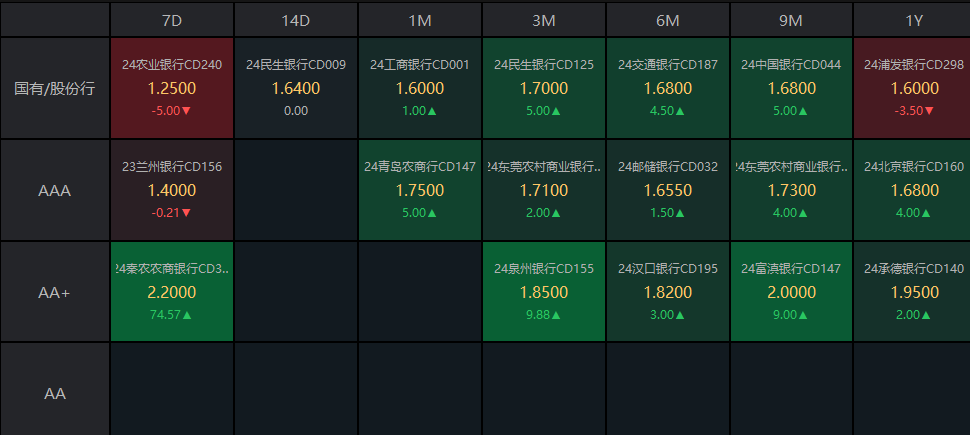This screenshot has height=435, width=970.
Task: Select the 14D tenor column header
Action: coord(296,20)
